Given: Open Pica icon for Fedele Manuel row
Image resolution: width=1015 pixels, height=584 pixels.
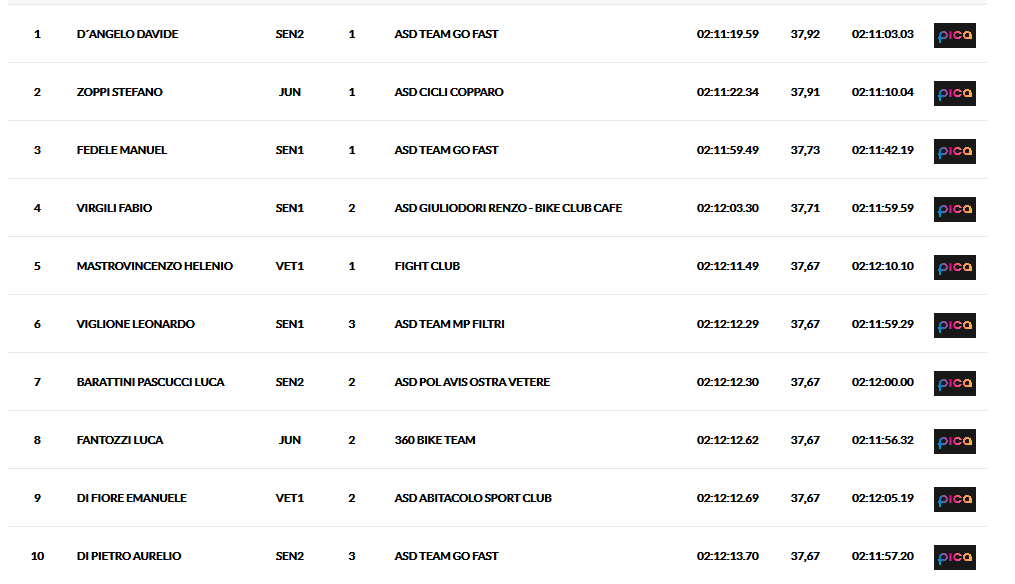Looking at the screenshot, I should 954,151.
